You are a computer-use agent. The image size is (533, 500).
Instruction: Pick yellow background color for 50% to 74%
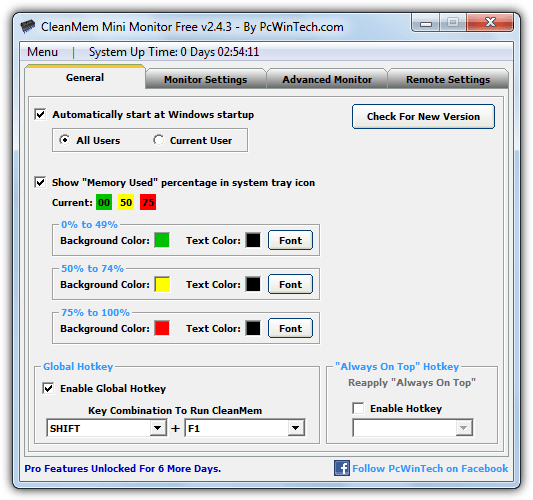(162, 284)
